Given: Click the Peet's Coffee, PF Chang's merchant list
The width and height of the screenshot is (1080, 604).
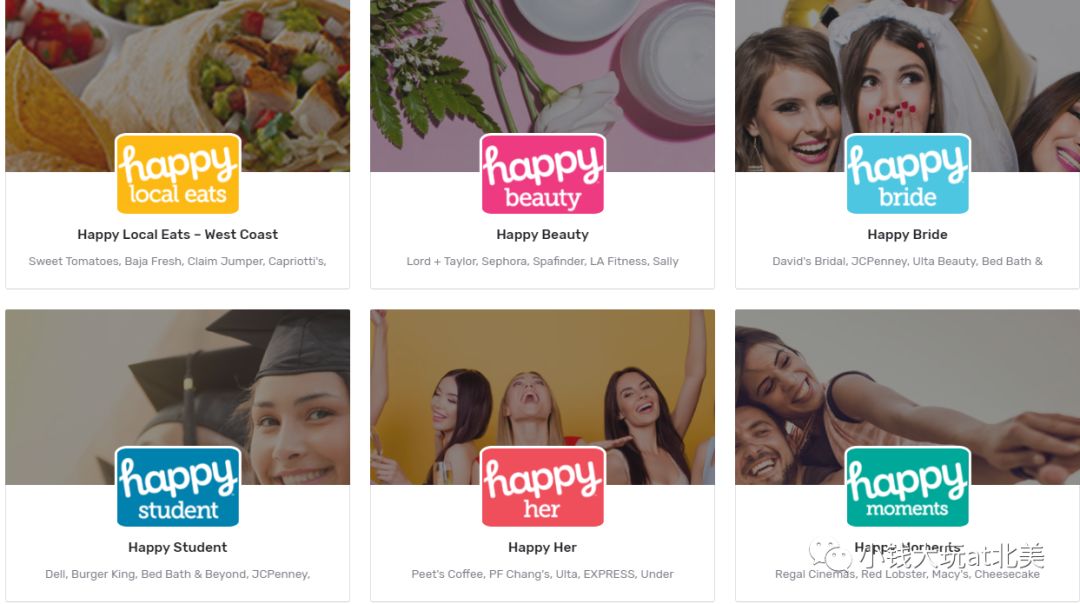Looking at the screenshot, I should coord(543,574).
